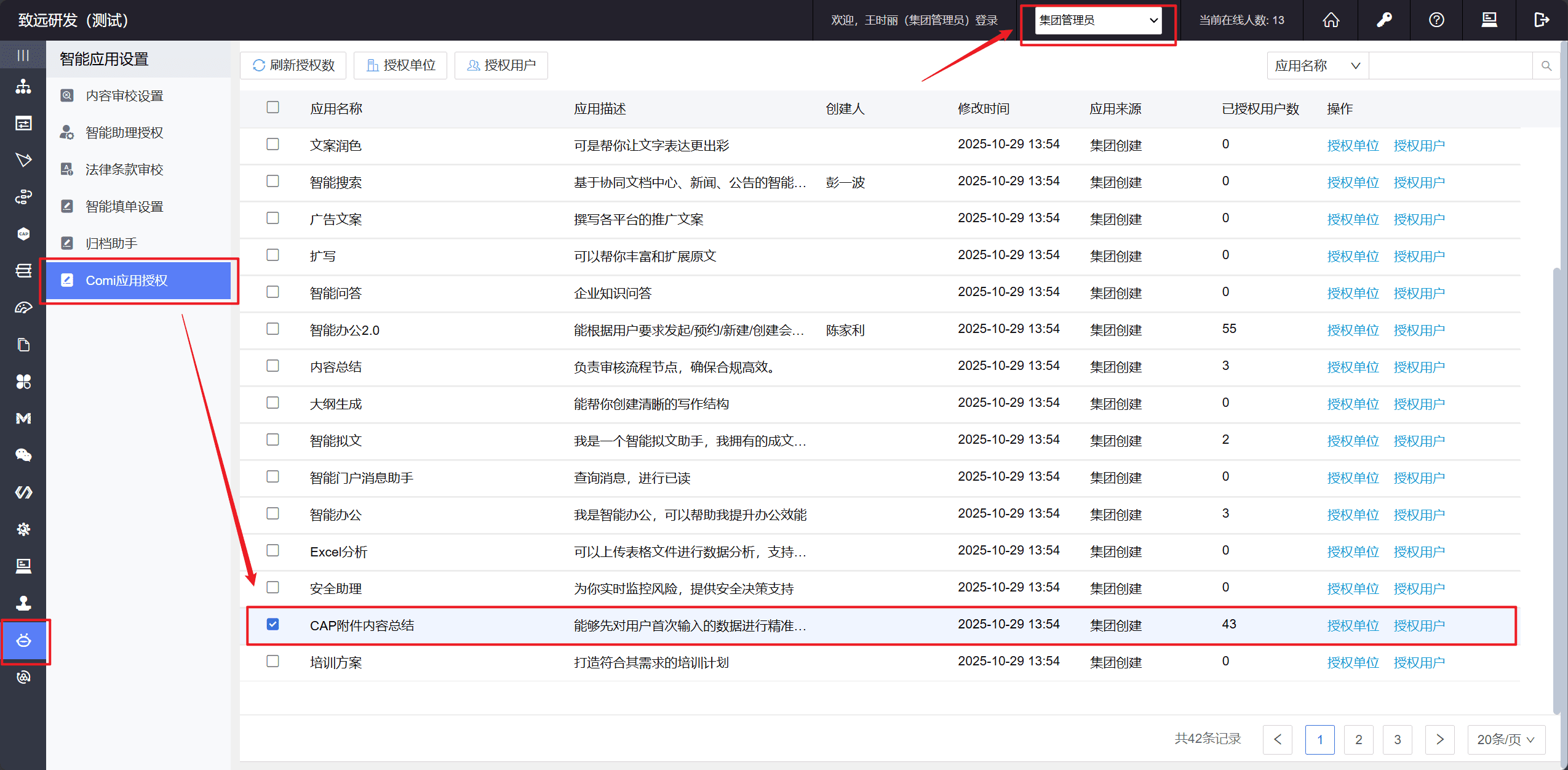
Task: Click the 授权用户 toolbar button
Action: click(501, 65)
